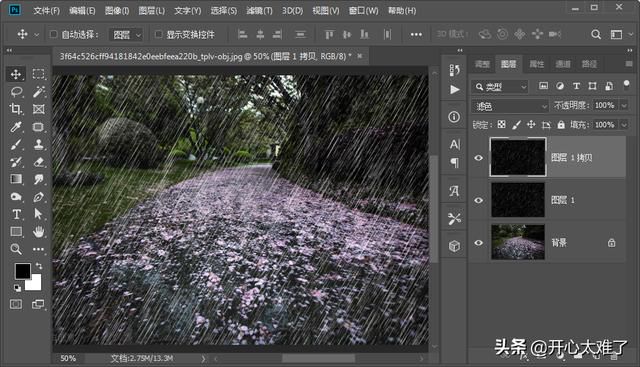Select the Eyedropper tool
Viewport: 640px width, 367px height.
coord(16,127)
